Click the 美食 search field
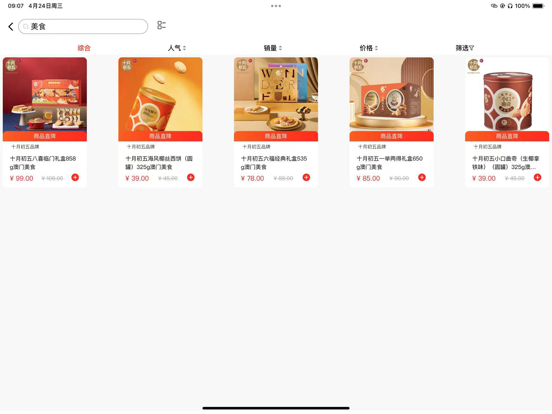Screen dimensions: 552x414 tap(83, 26)
